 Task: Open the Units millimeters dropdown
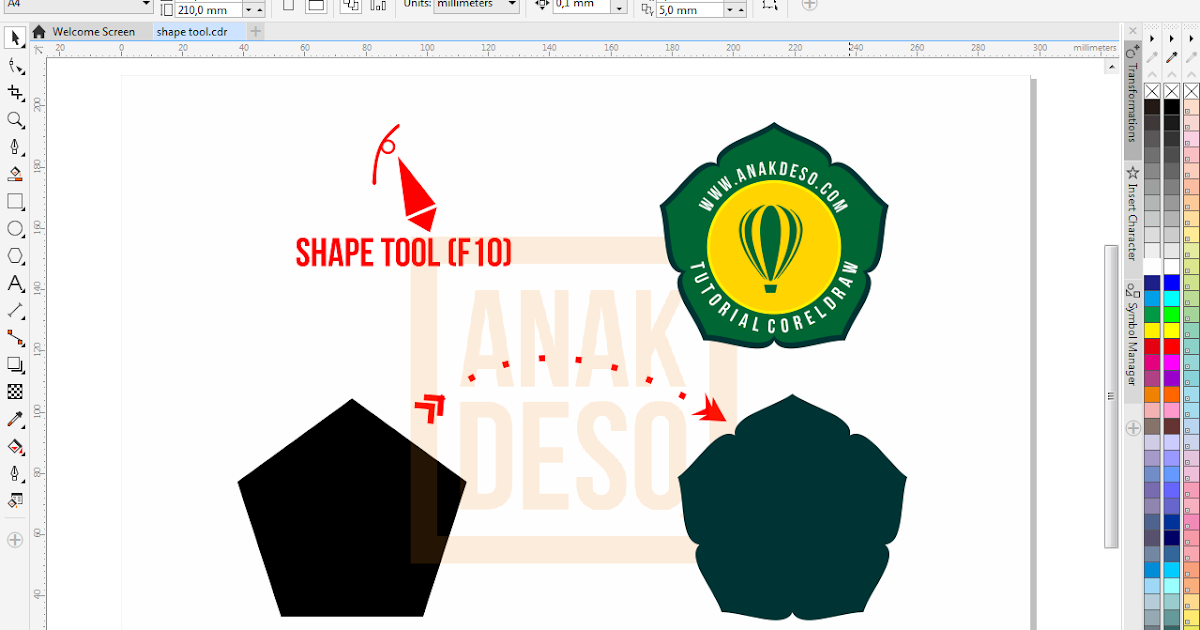[x=511, y=5]
